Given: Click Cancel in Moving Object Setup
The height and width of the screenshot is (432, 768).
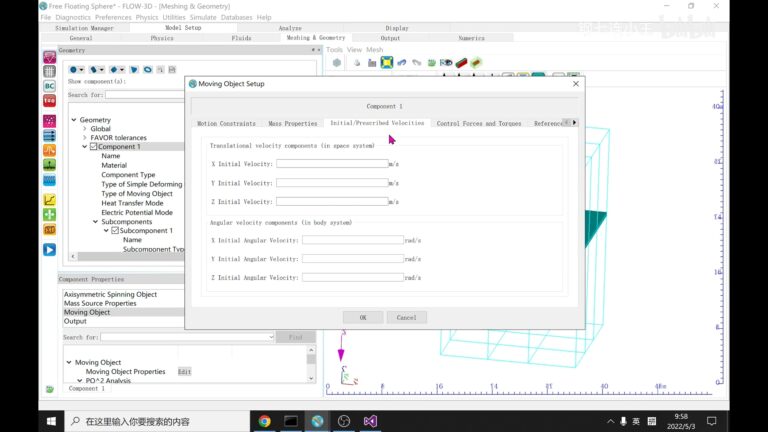Looking at the screenshot, I should tap(407, 317).
